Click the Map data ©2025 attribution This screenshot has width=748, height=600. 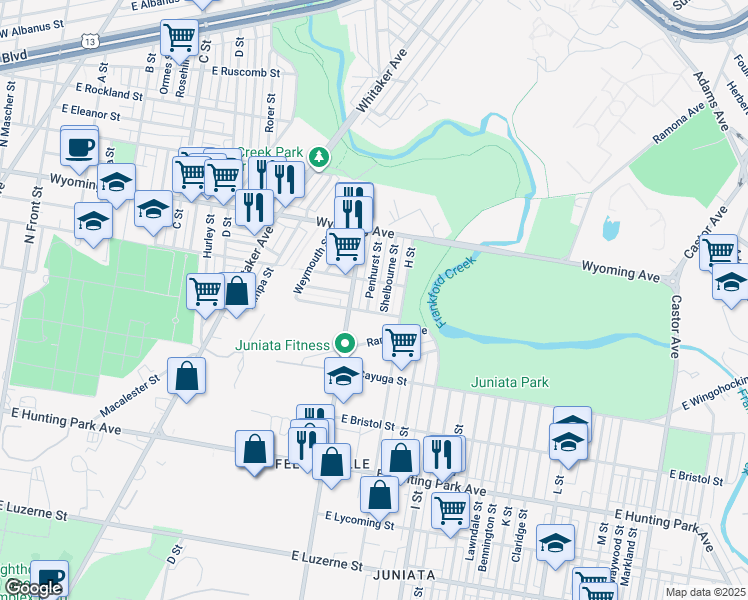click(705, 592)
